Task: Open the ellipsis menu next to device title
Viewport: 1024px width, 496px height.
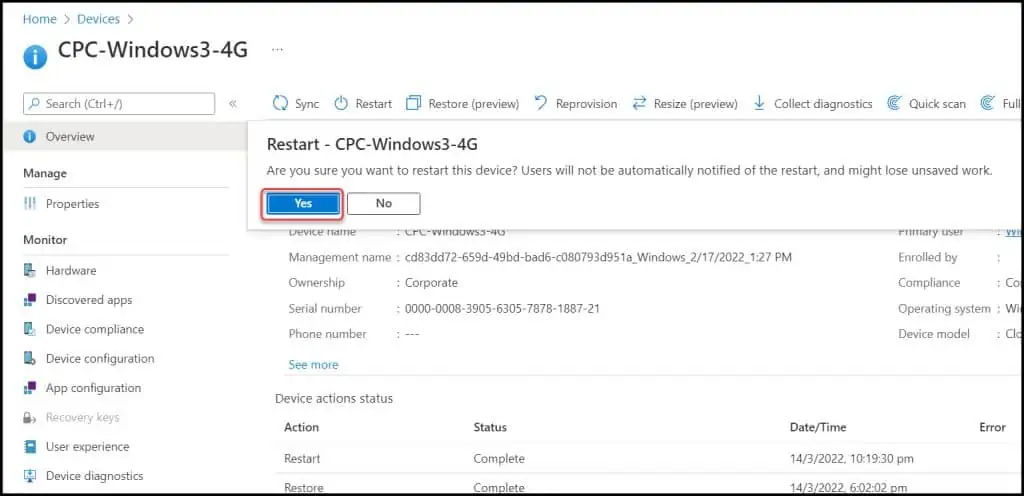Action: [x=278, y=50]
